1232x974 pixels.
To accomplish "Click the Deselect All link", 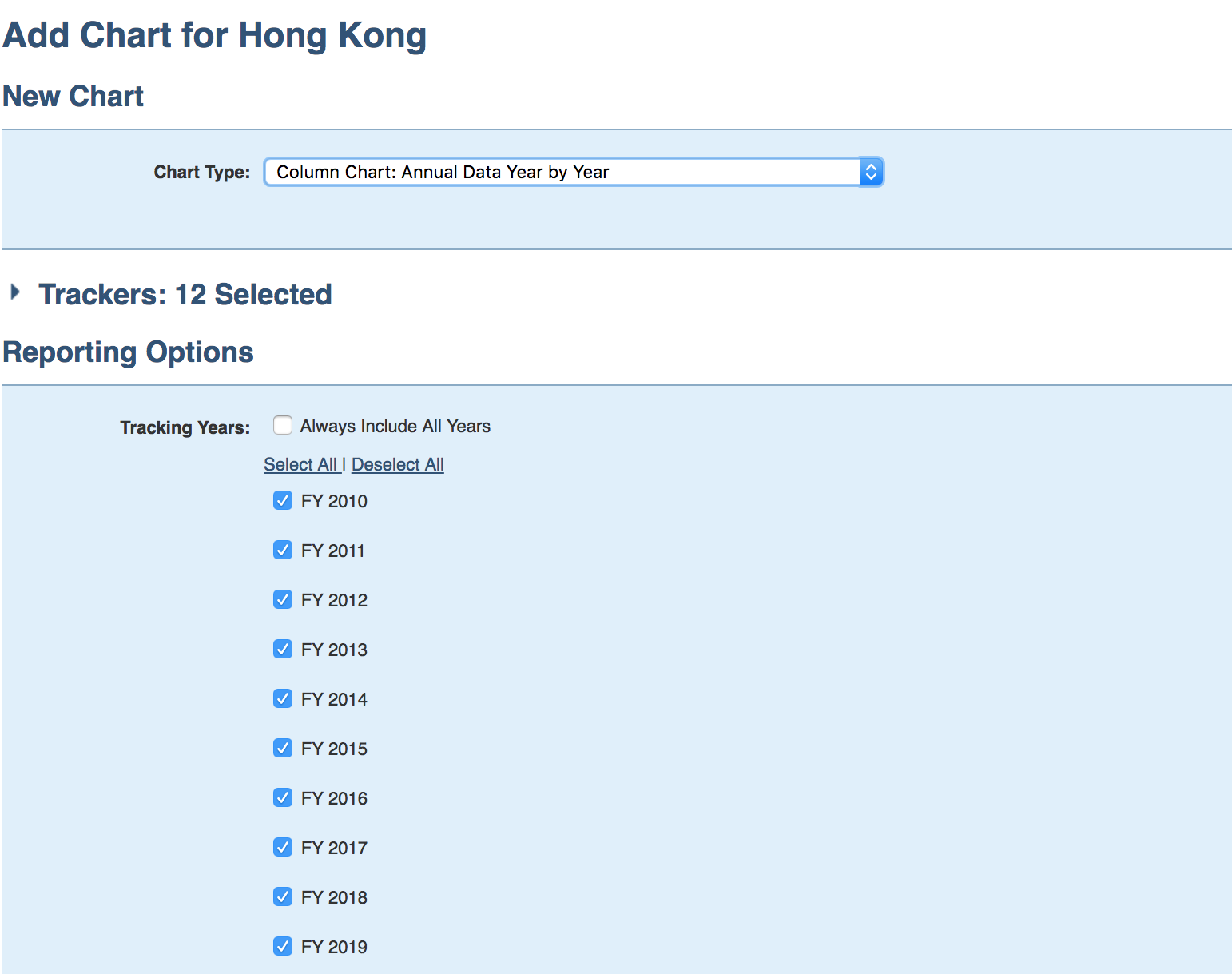I will coord(397,465).
